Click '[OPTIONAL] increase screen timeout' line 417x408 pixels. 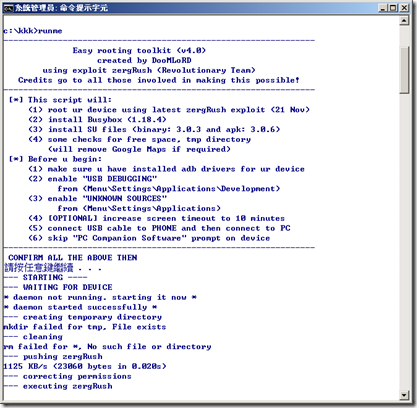pos(156,219)
